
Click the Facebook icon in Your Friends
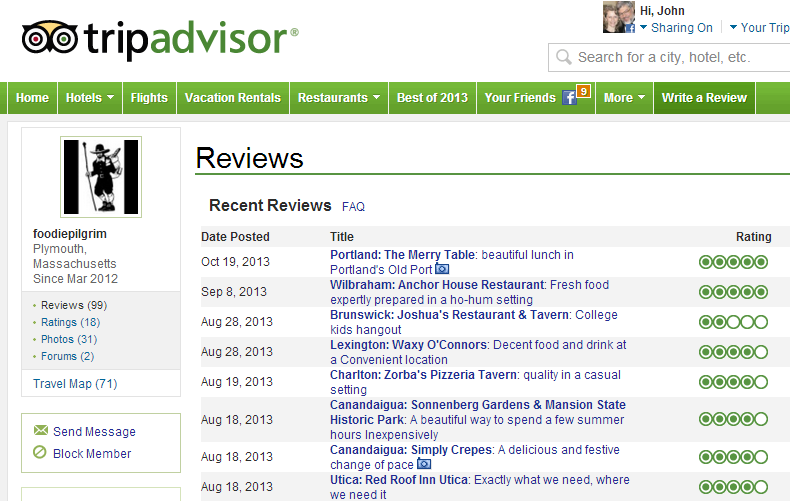(569, 98)
